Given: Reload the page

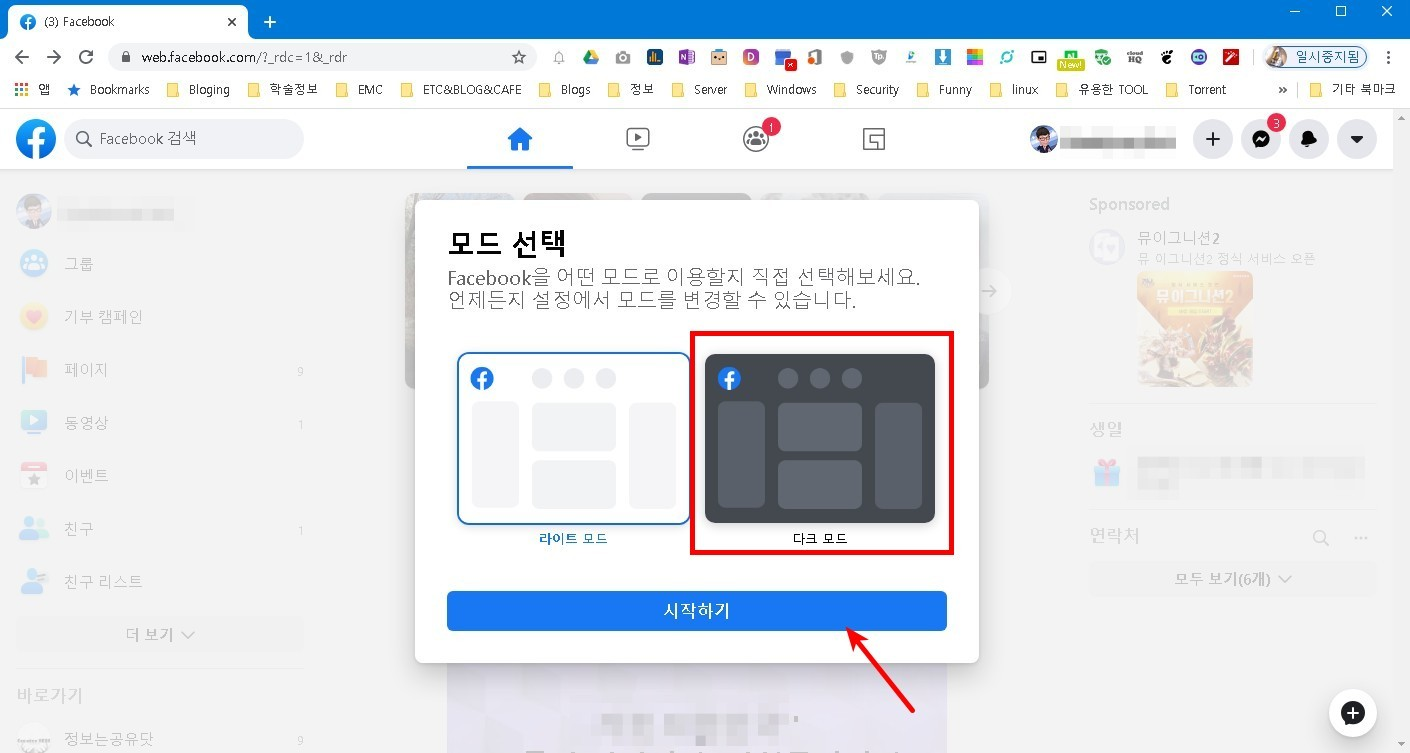Looking at the screenshot, I should [86, 57].
